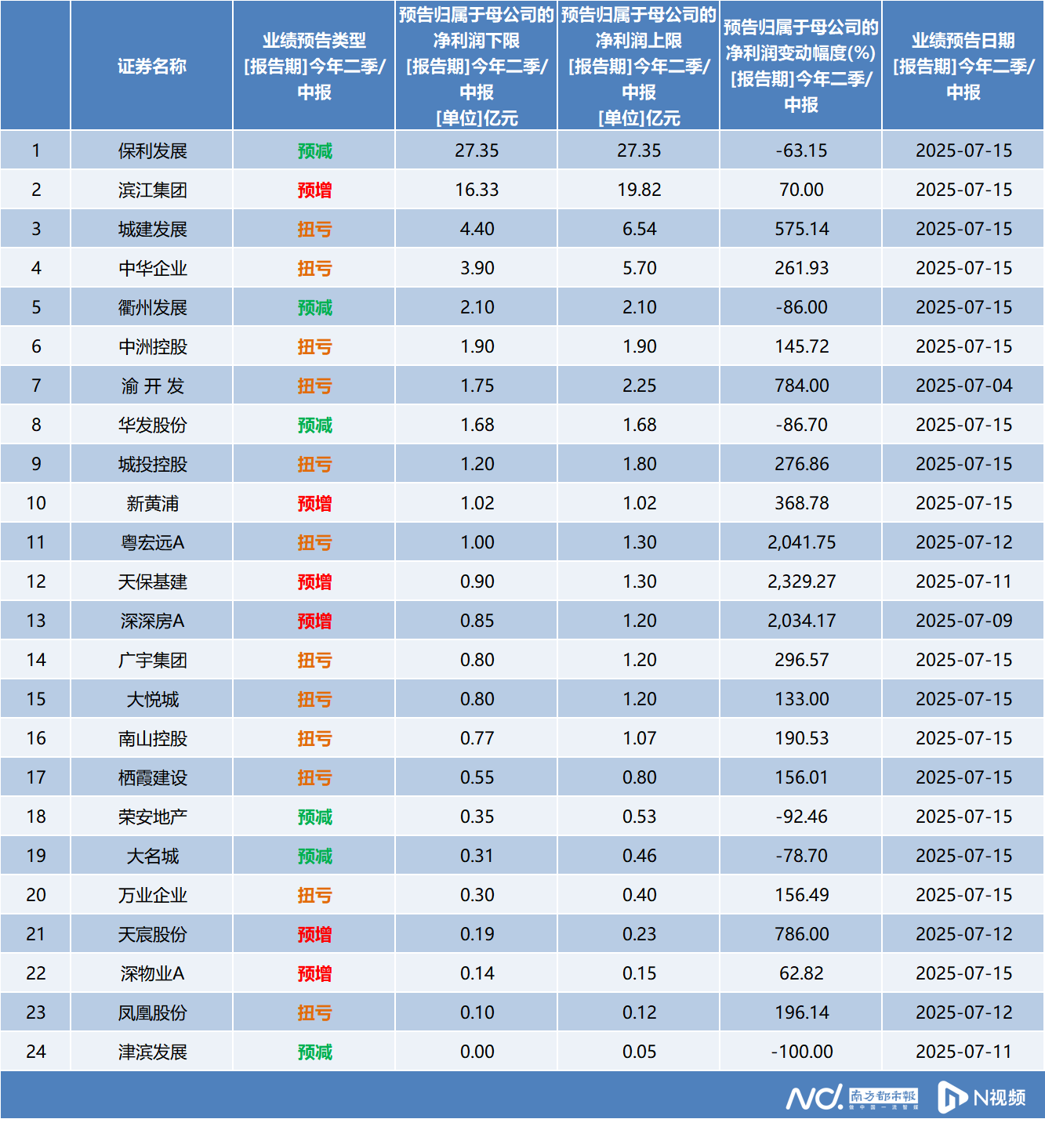Viewport: 1045px width, 1148px height.
Task: Select the 证券名称 column header
Action: point(152,67)
